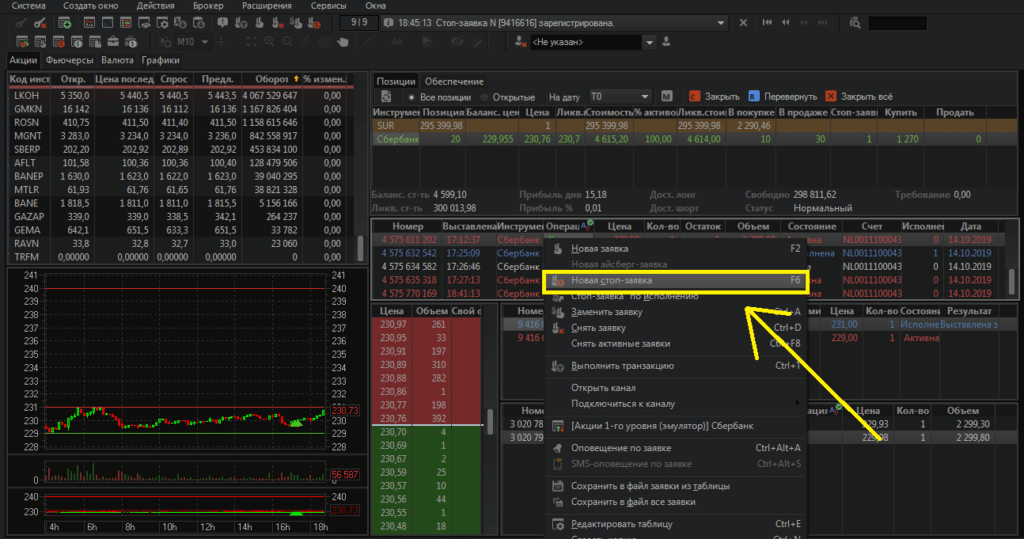Click the M button in positions panel
1024x539 pixels.
point(667,97)
